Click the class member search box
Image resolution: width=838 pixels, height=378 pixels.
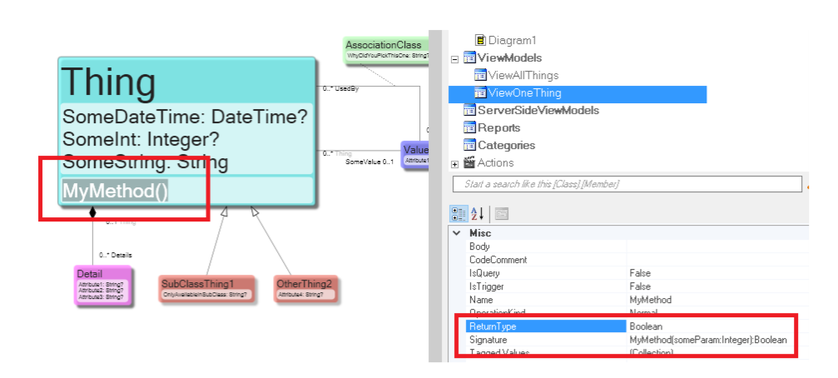(627, 184)
